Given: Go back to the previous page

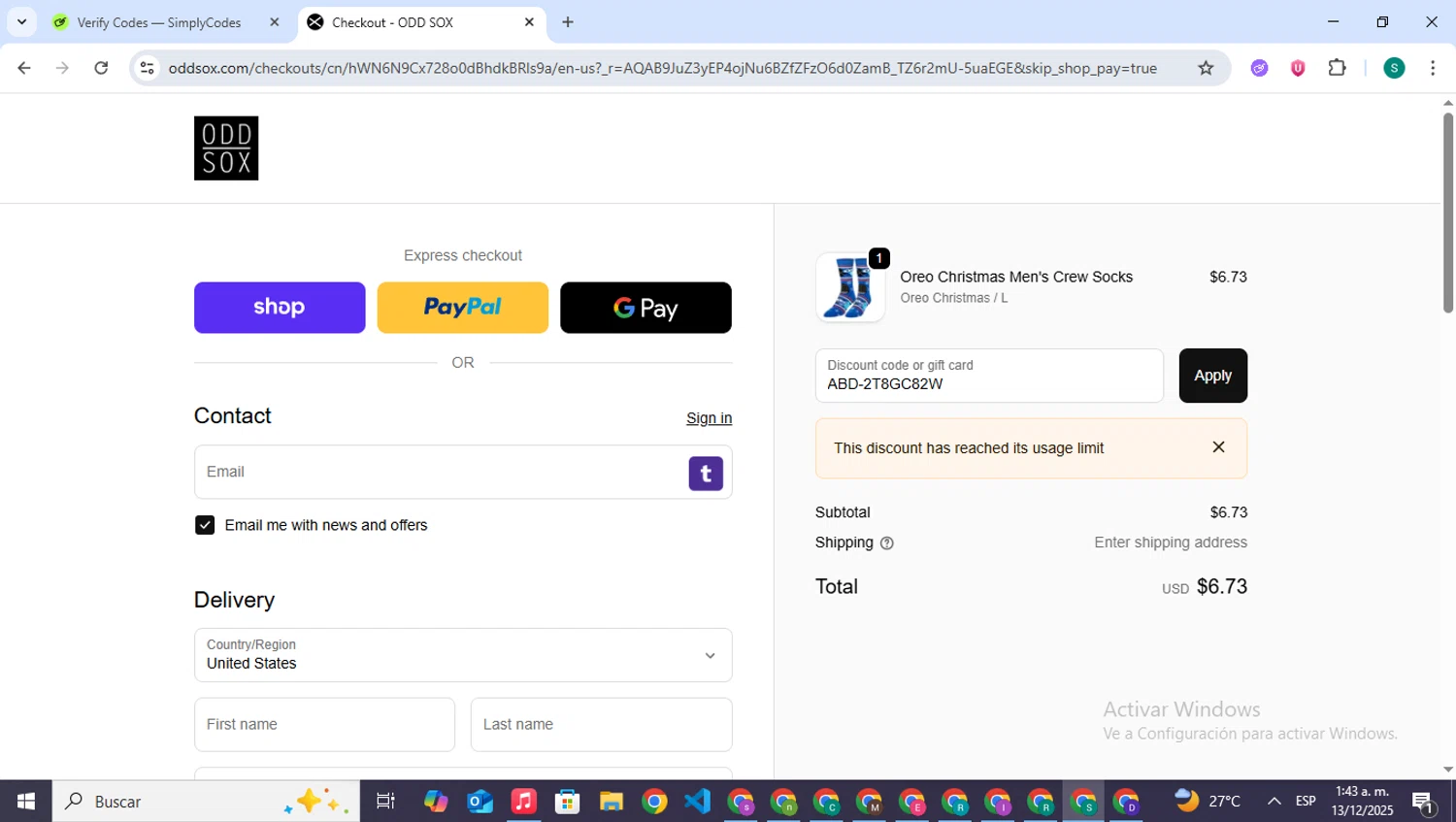Looking at the screenshot, I should pyautogui.click(x=24, y=68).
